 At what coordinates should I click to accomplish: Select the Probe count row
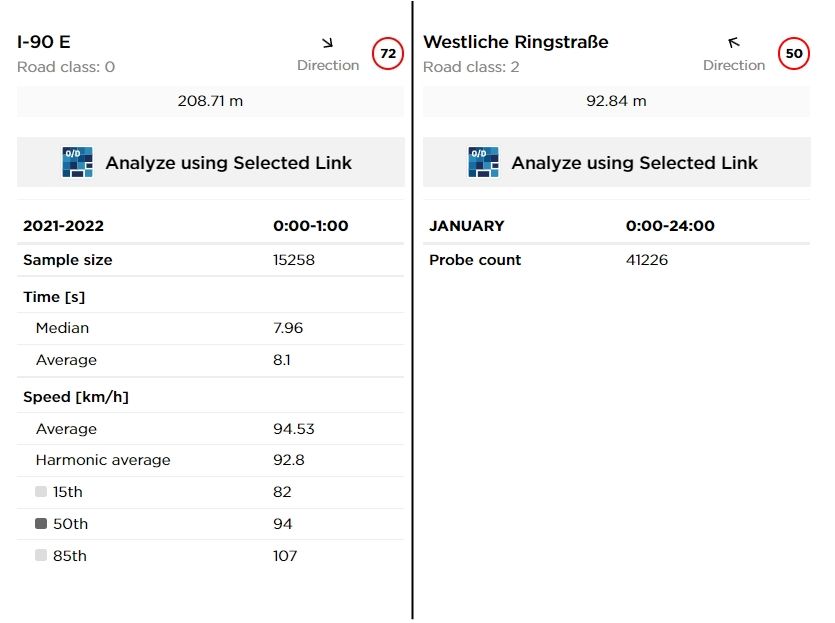click(x=617, y=260)
